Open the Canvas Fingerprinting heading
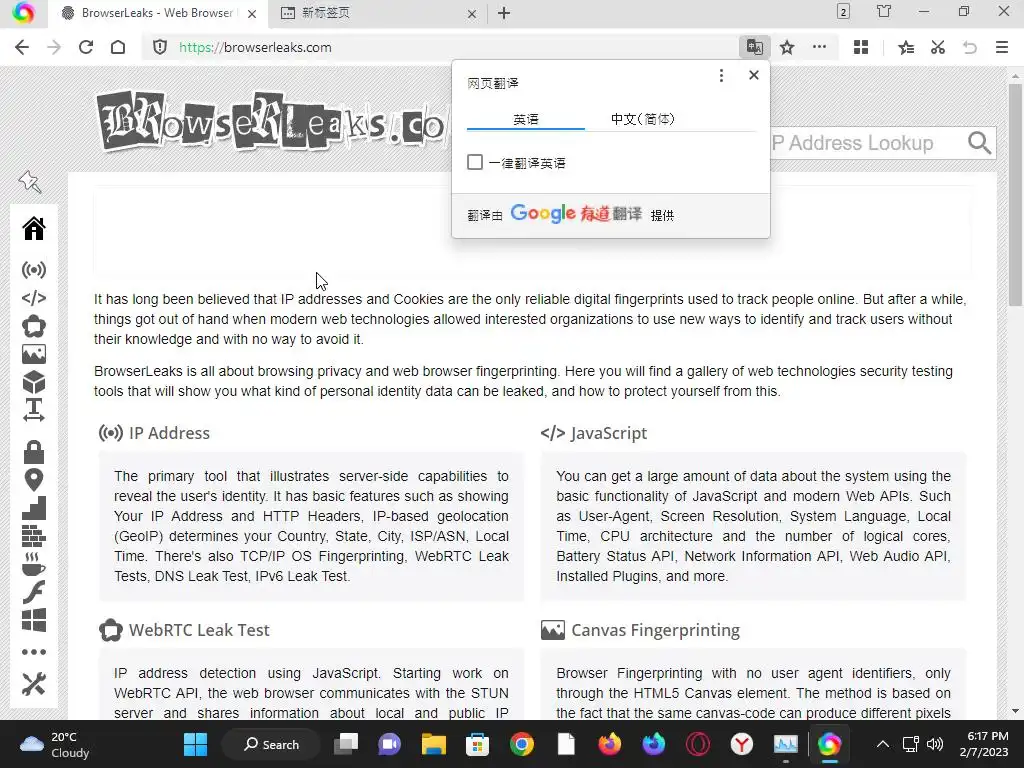 pos(656,630)
